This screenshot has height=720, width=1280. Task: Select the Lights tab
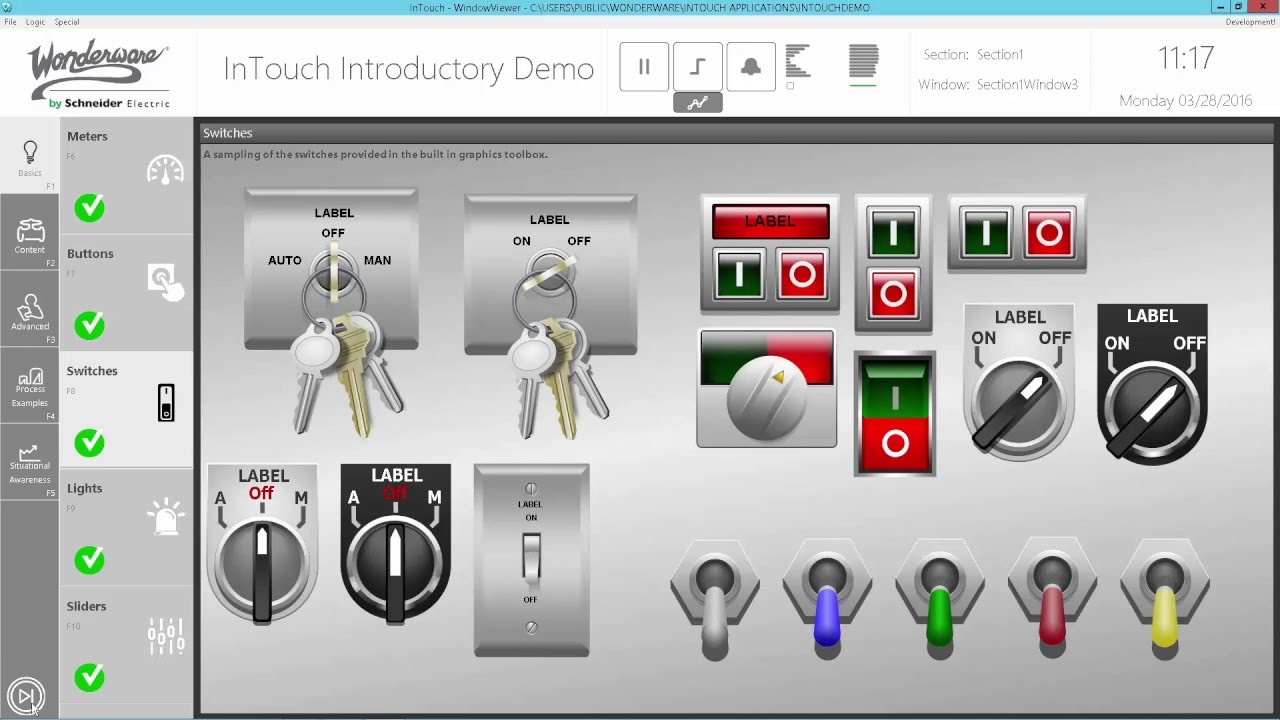pyautogui.click(x=126, y=528)
